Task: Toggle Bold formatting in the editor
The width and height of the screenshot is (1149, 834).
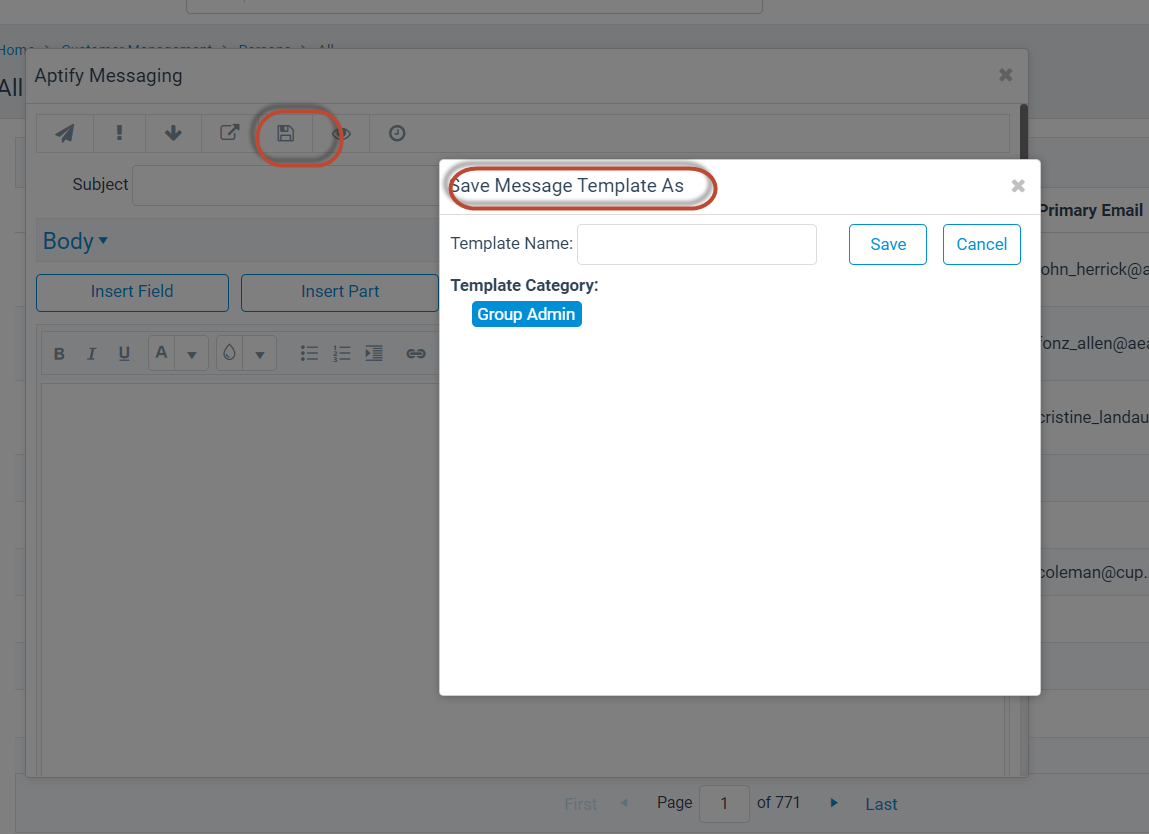Action: 59,354
